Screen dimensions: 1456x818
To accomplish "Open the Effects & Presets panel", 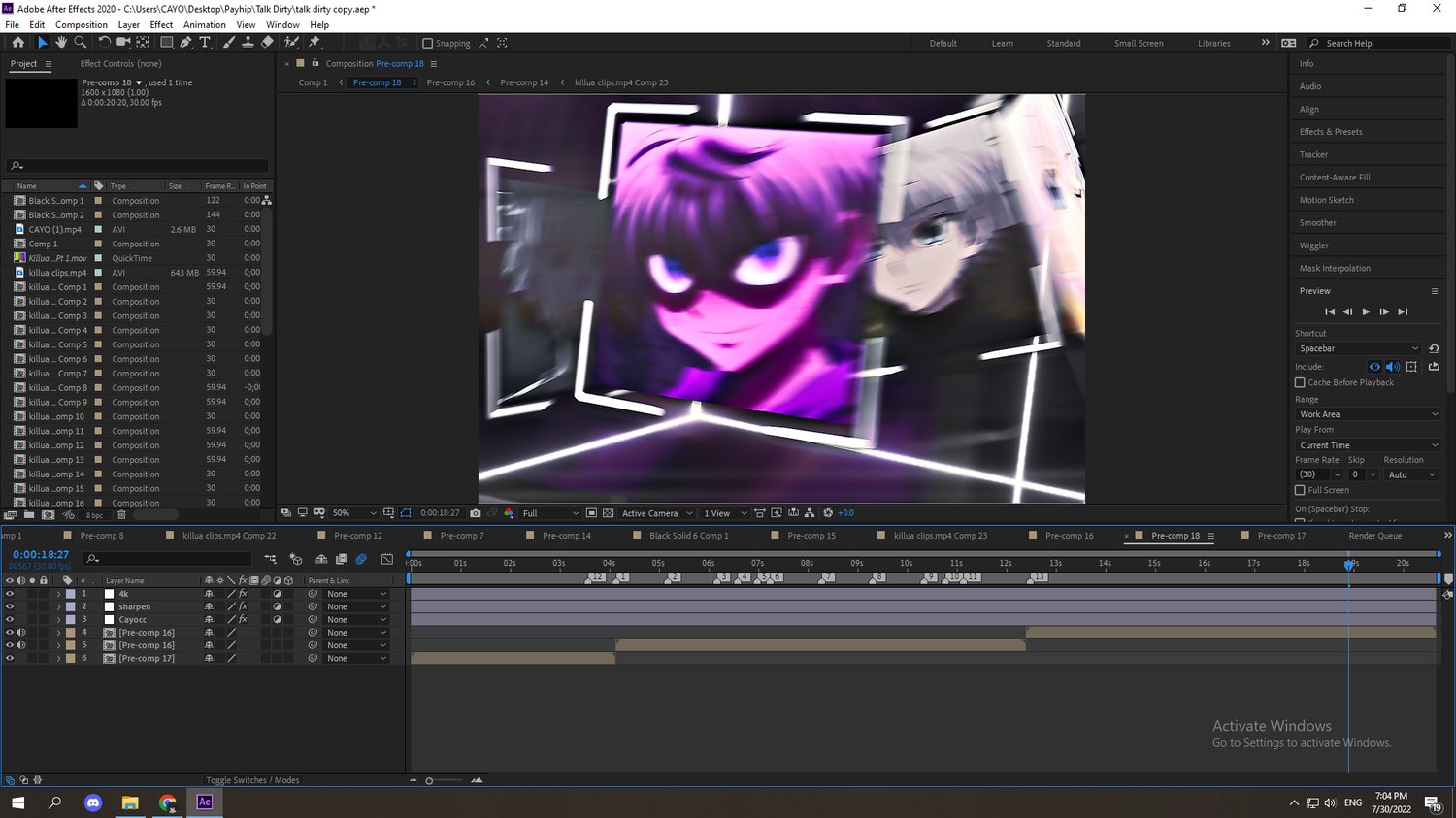I will click(1331, 132).
